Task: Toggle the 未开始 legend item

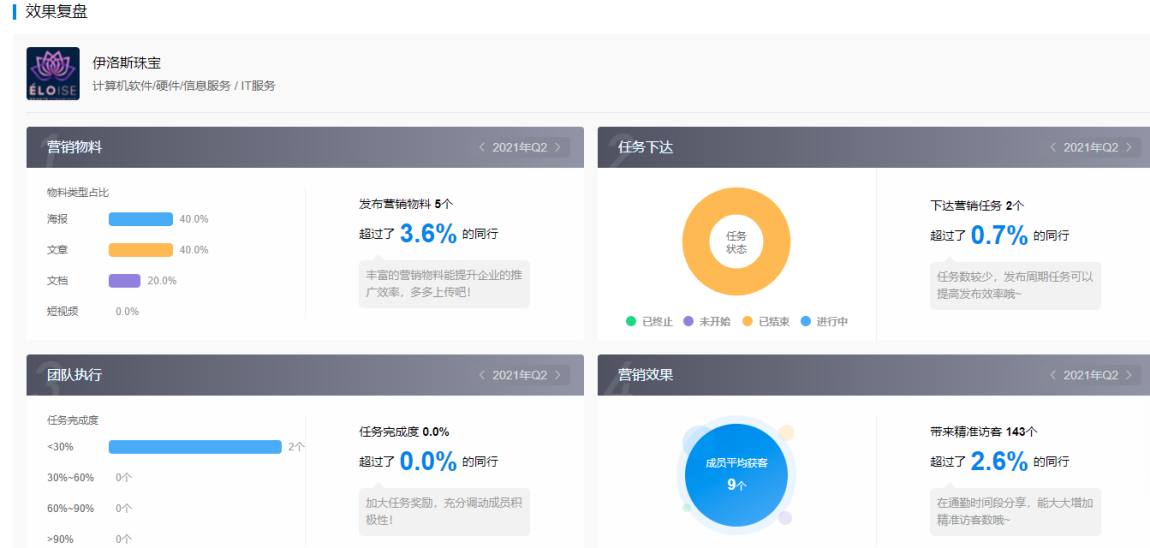Action: [x=706, y=322]
